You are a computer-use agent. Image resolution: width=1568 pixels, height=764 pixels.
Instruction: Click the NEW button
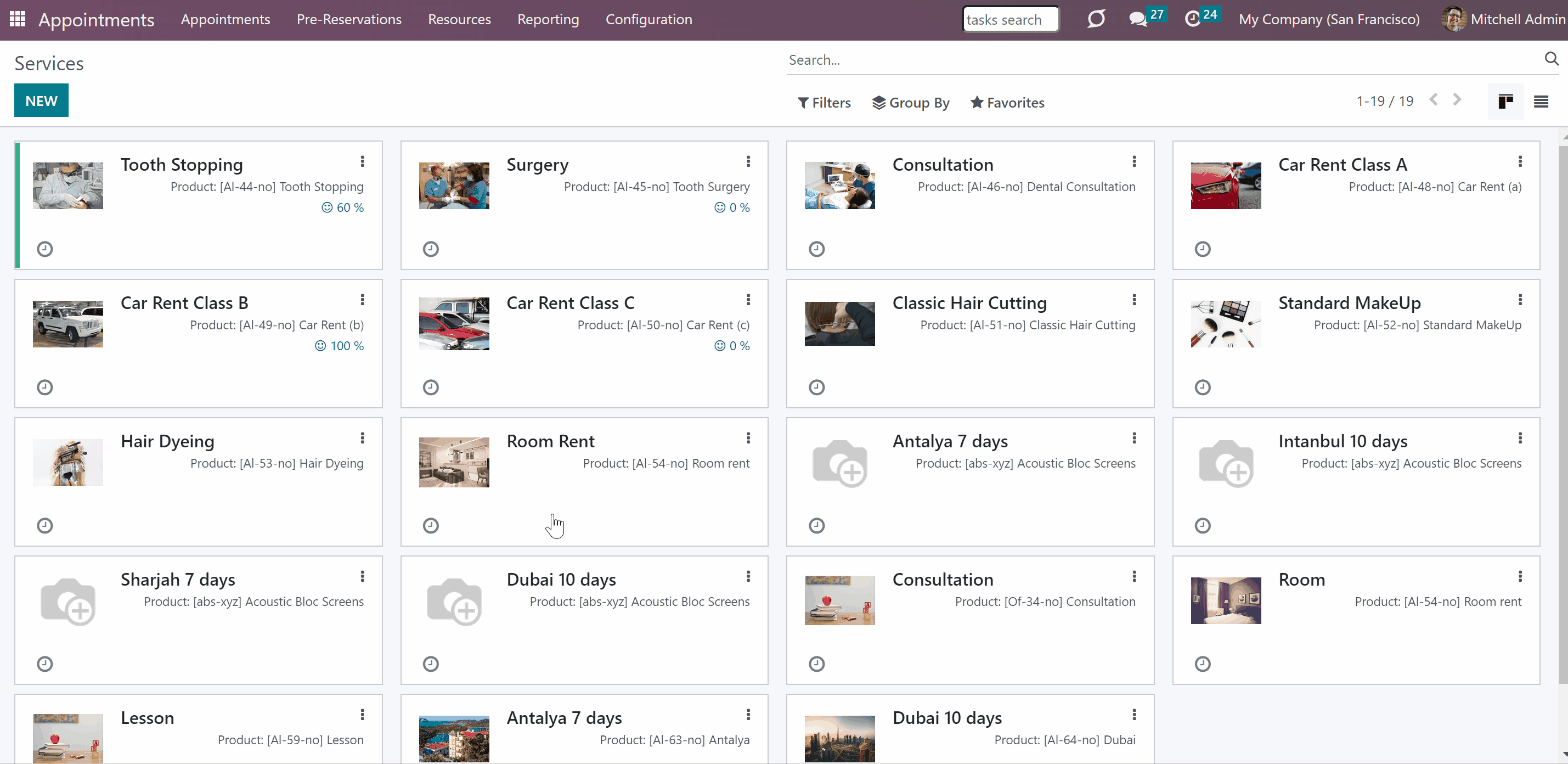41,100
